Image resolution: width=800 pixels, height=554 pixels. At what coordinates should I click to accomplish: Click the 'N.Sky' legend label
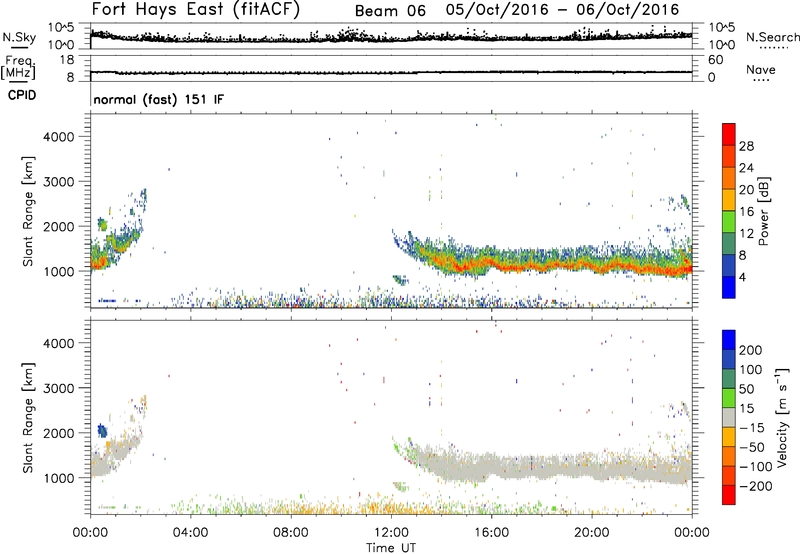pos(19,37)
